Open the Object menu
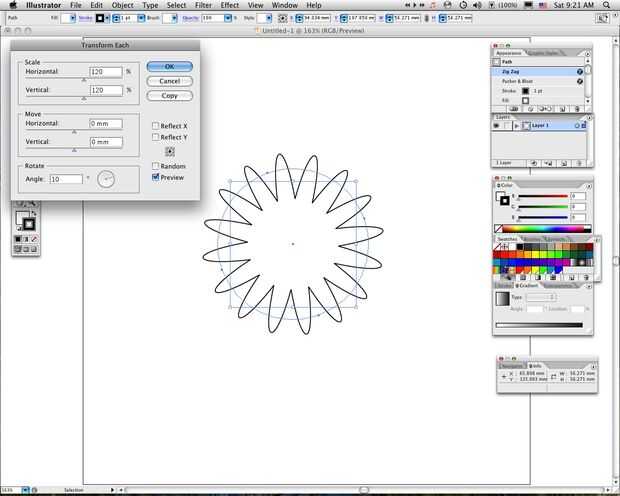Image resolution: width=620 pixels, height=496 pixels. pyautogui.click(x=123, y=5)
